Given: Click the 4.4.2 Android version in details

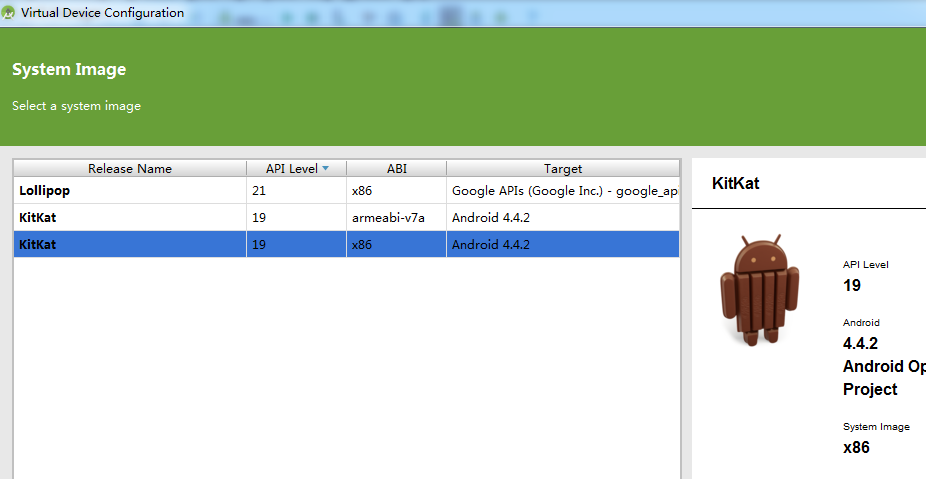Looking at the screenshot, I should (860, 343).
